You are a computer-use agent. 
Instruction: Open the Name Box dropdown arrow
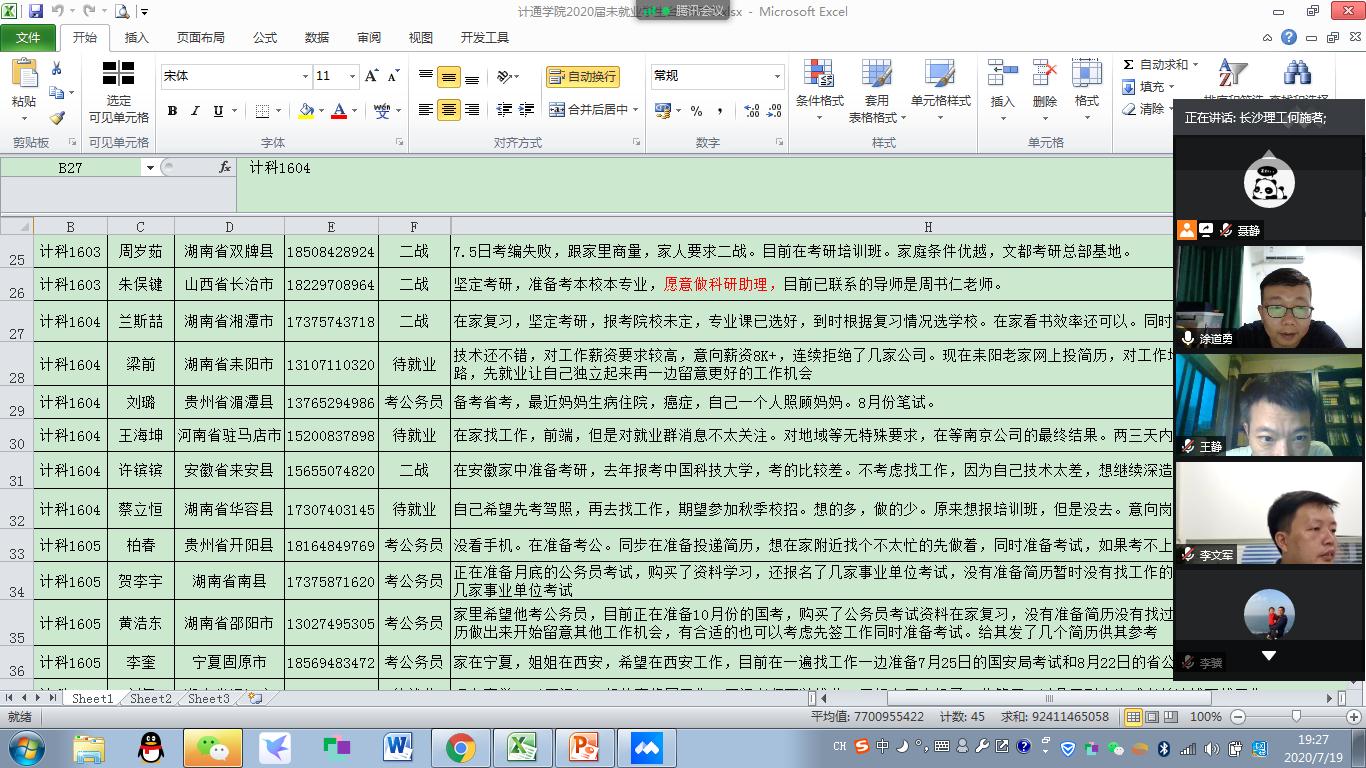point(149,168)
